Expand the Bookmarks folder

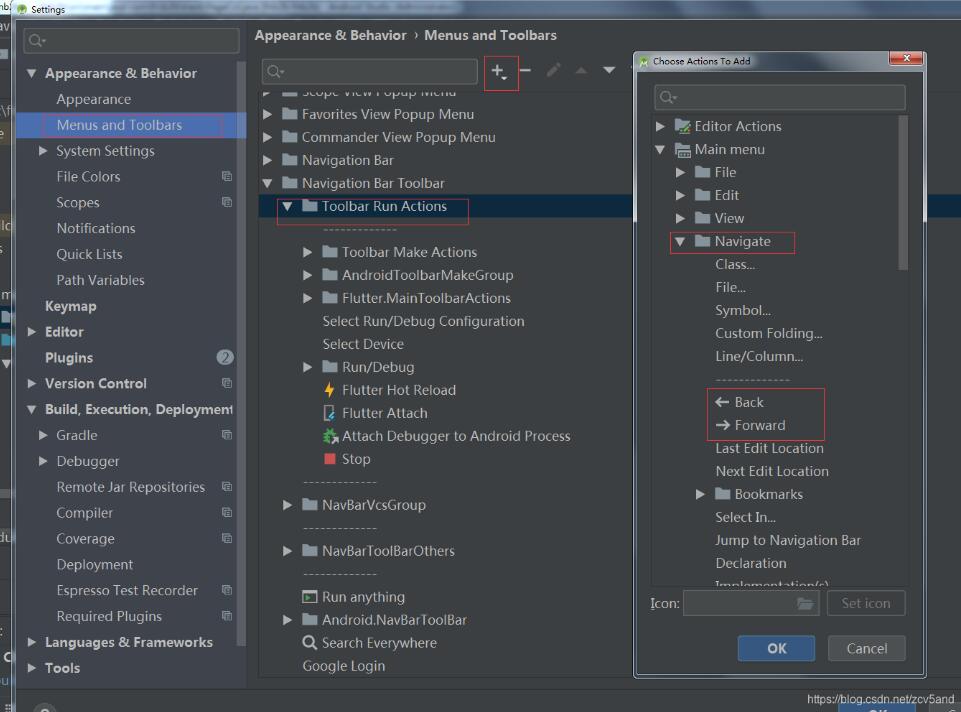700,494
